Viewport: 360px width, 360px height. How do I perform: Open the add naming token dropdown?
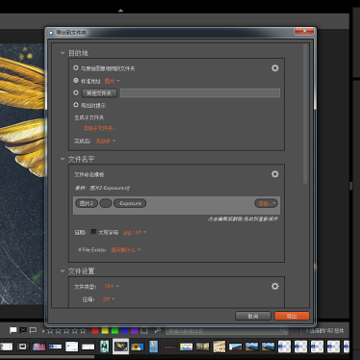click(266, 203)
